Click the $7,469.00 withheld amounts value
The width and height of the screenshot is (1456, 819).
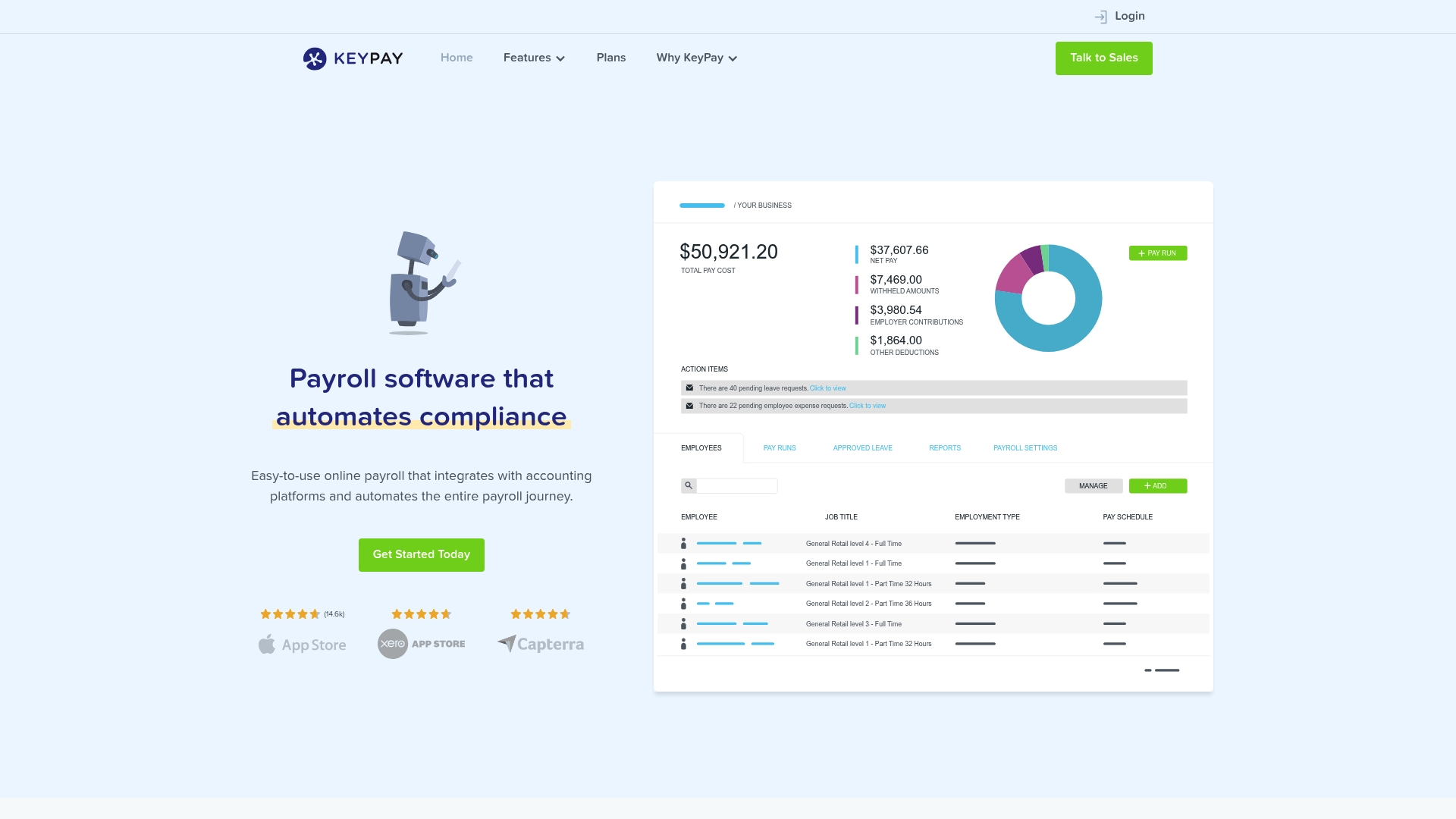click(896, 280)
